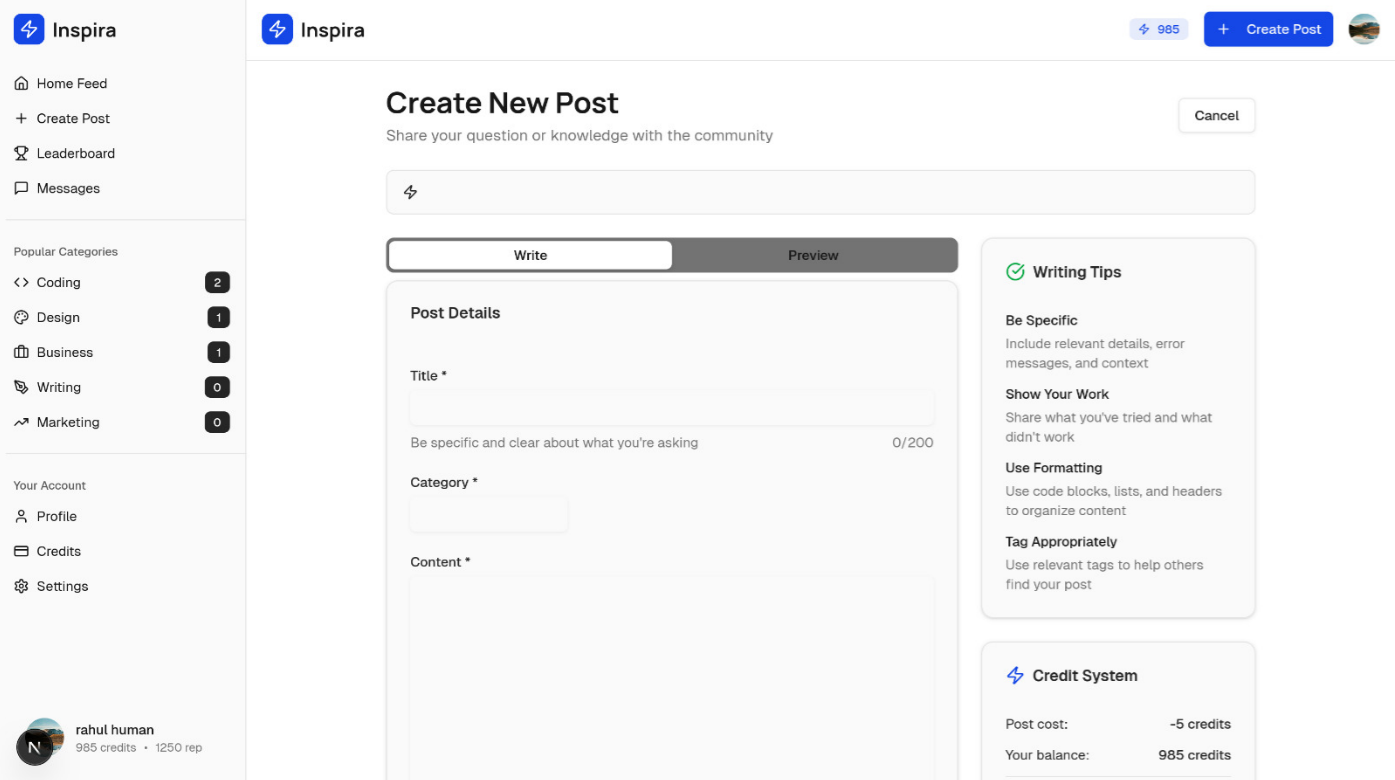
Task: Click the Design palette icon
Action: click(x=21, y=317)
